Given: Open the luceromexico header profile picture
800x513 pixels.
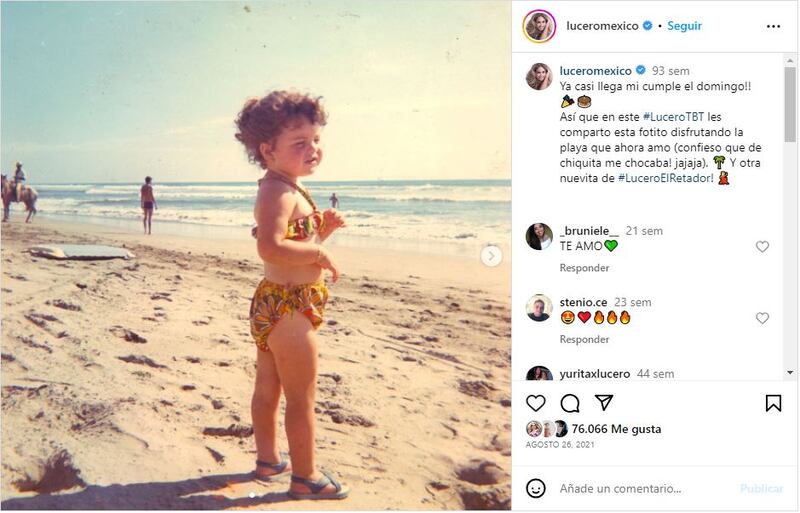Looking at the screenshot, I should pos(539,26).
